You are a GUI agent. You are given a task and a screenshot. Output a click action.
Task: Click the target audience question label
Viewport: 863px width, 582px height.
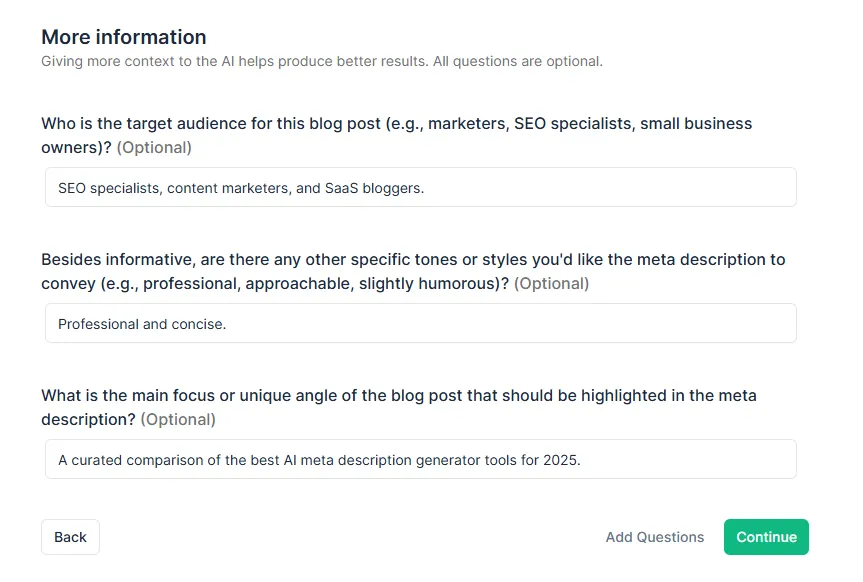coord(396,124)
